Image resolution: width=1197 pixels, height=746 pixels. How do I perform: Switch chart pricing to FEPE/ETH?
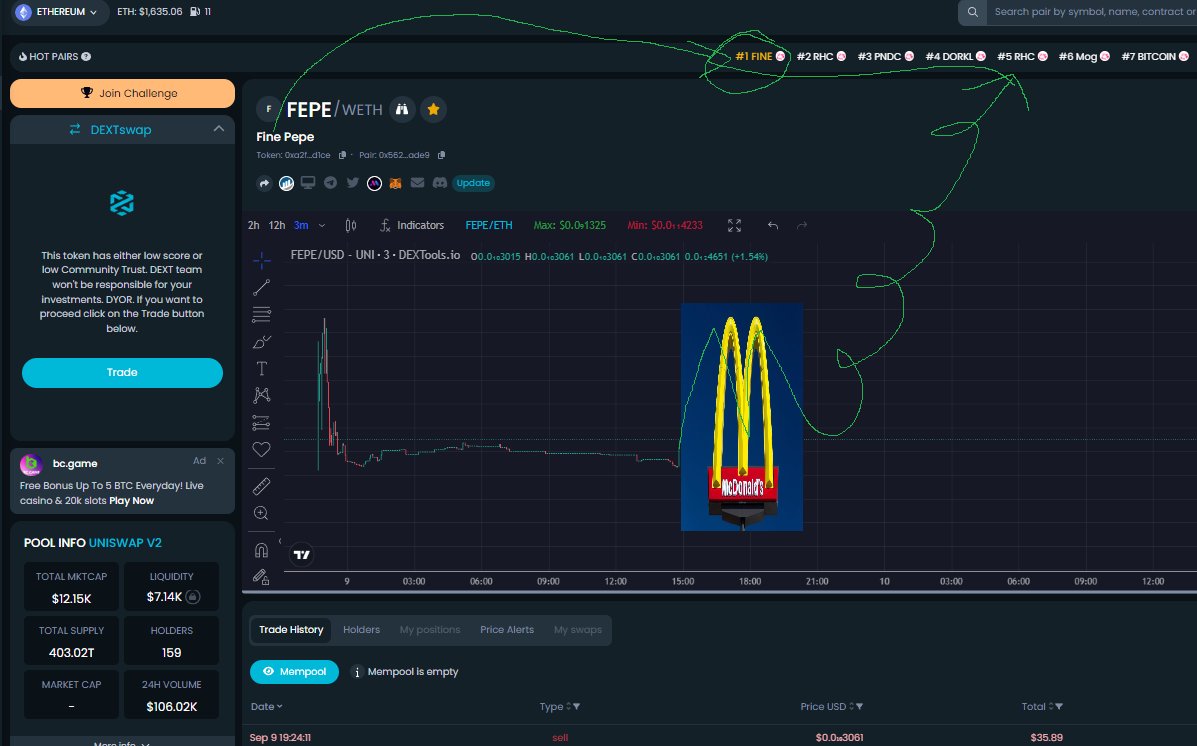click(x=489, y=225)
